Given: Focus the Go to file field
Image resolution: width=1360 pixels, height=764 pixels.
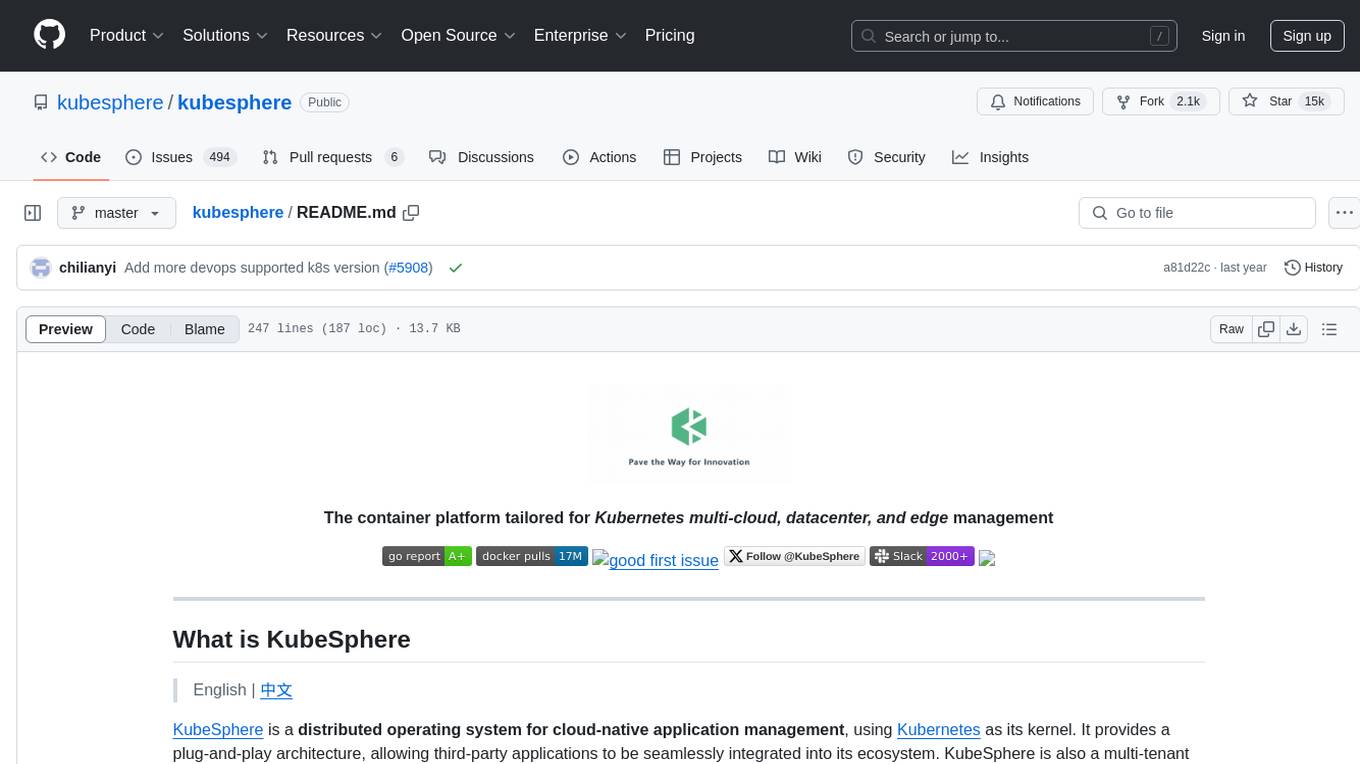Looking at the screenshot, I should point(1197,213).
